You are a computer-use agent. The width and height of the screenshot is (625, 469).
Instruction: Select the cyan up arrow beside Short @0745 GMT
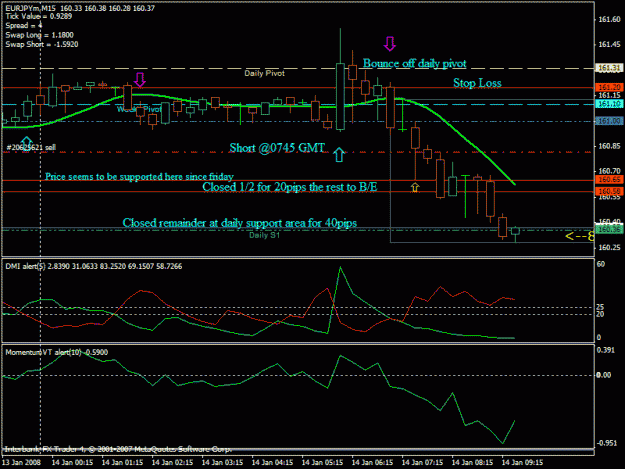339,155
